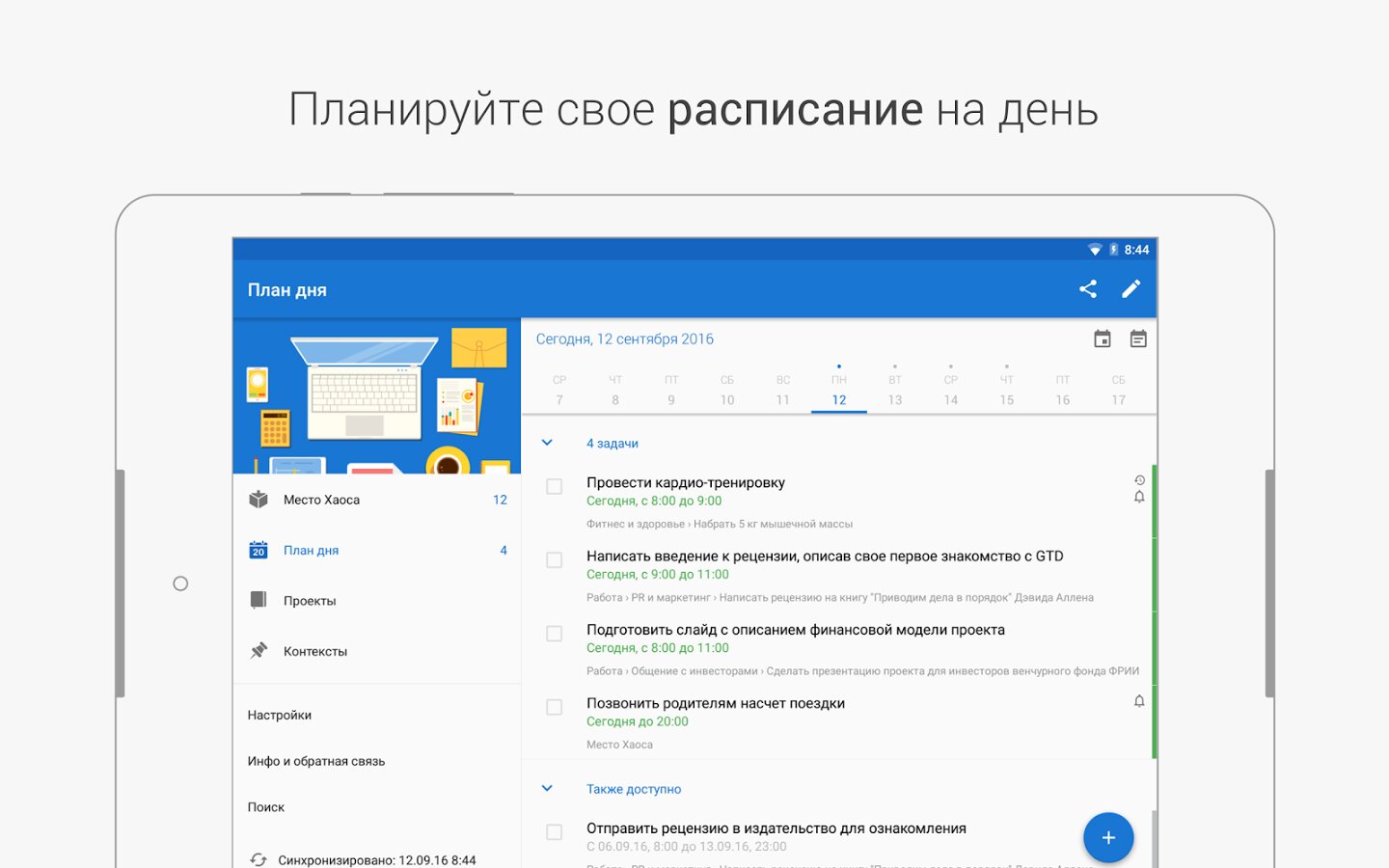Viewport: 1389px width, 868px height.
Task: Open Инфо и обратная связь
Action: pos(316,761)
